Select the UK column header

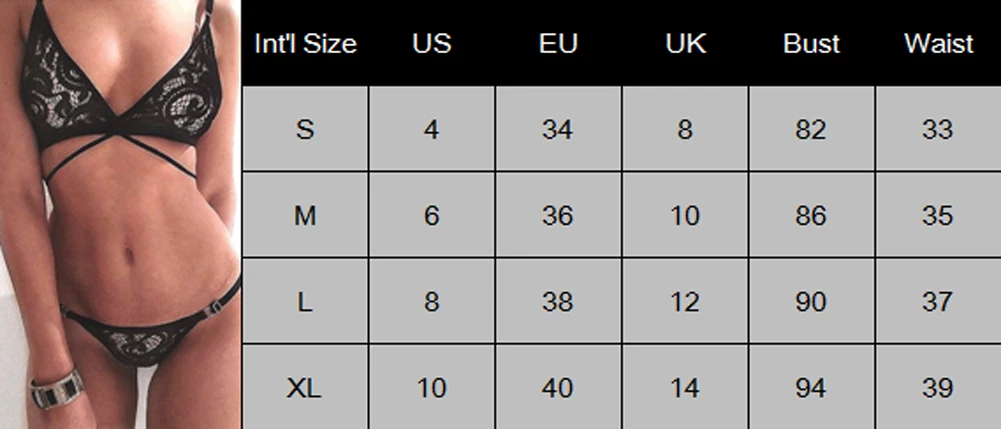point(685,43)
